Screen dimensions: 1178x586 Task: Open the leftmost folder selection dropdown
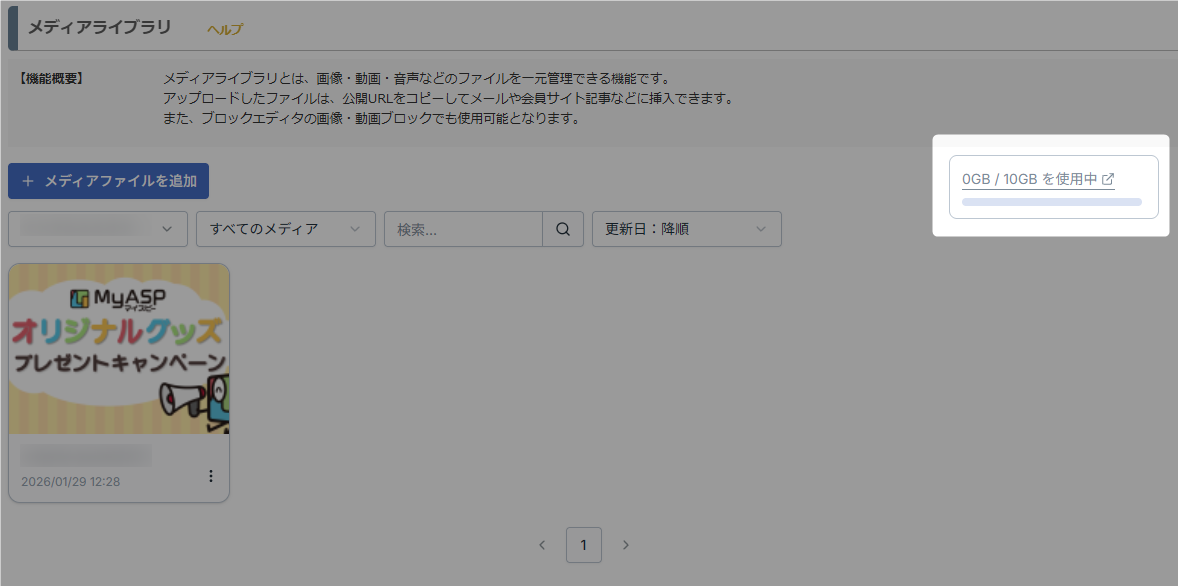96,228
